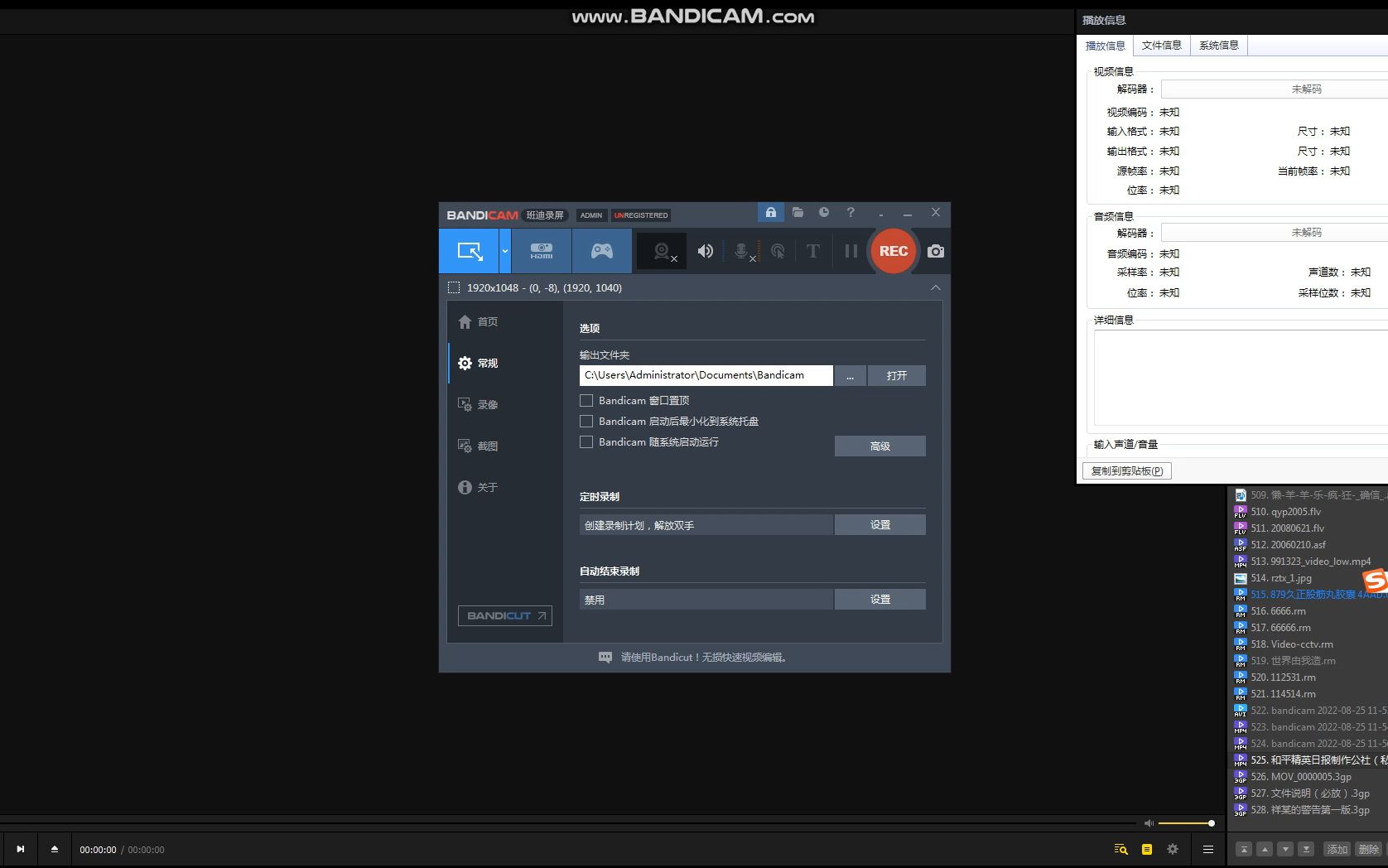The height and width of the screenshot is (868, 1388).
Task: Click the Bandicut promotion message
Action: click(694, 657)
